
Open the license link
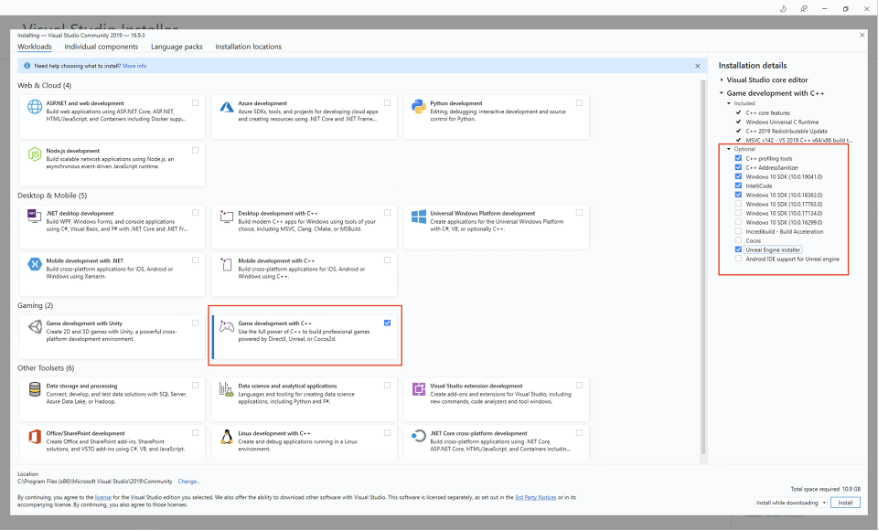(103, 497)
